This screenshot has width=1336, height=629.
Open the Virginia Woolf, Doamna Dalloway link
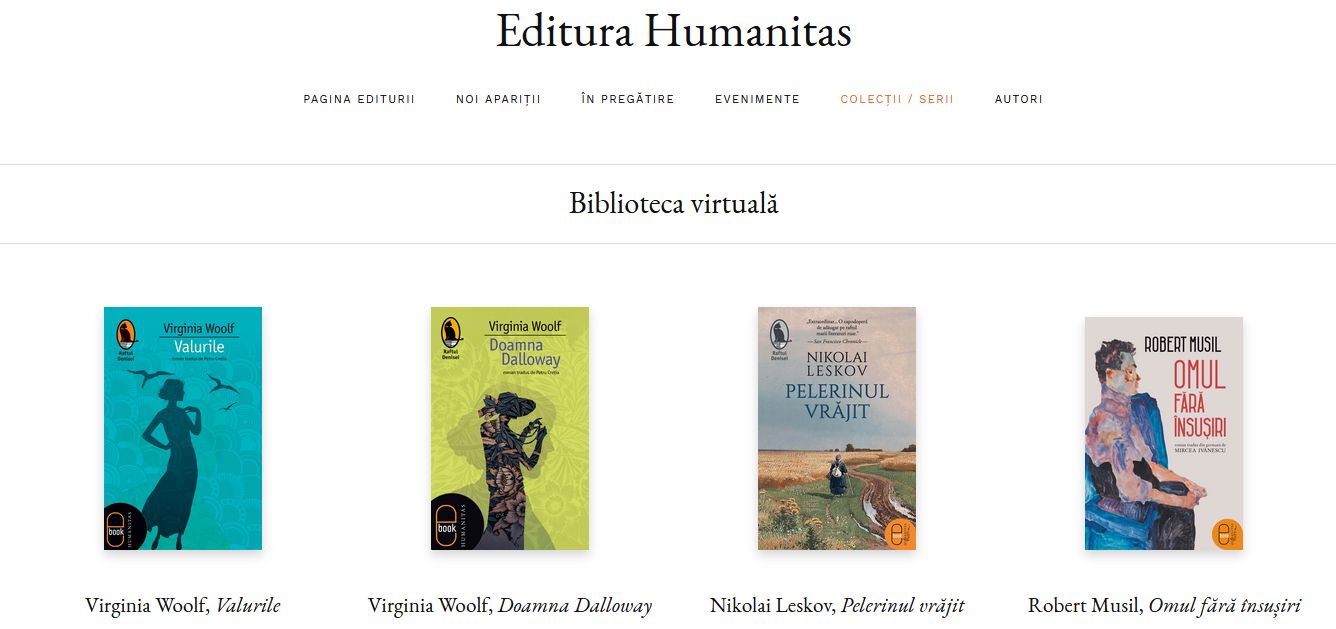(510, 605)
